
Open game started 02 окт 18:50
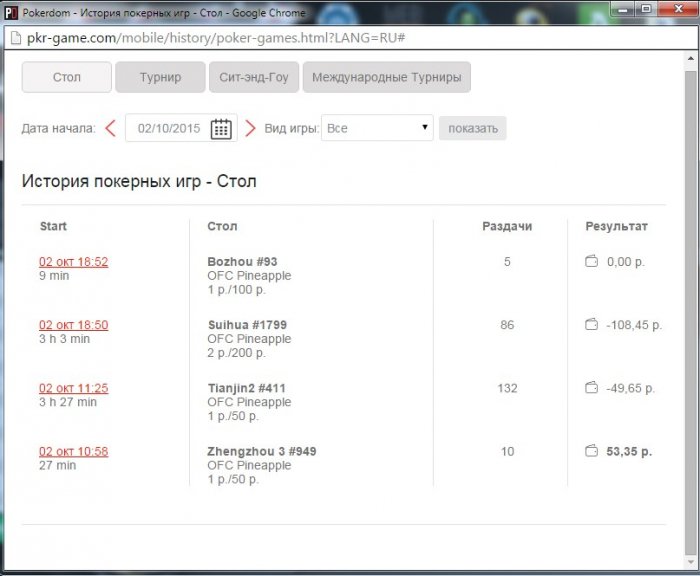(x=74, y=325)
